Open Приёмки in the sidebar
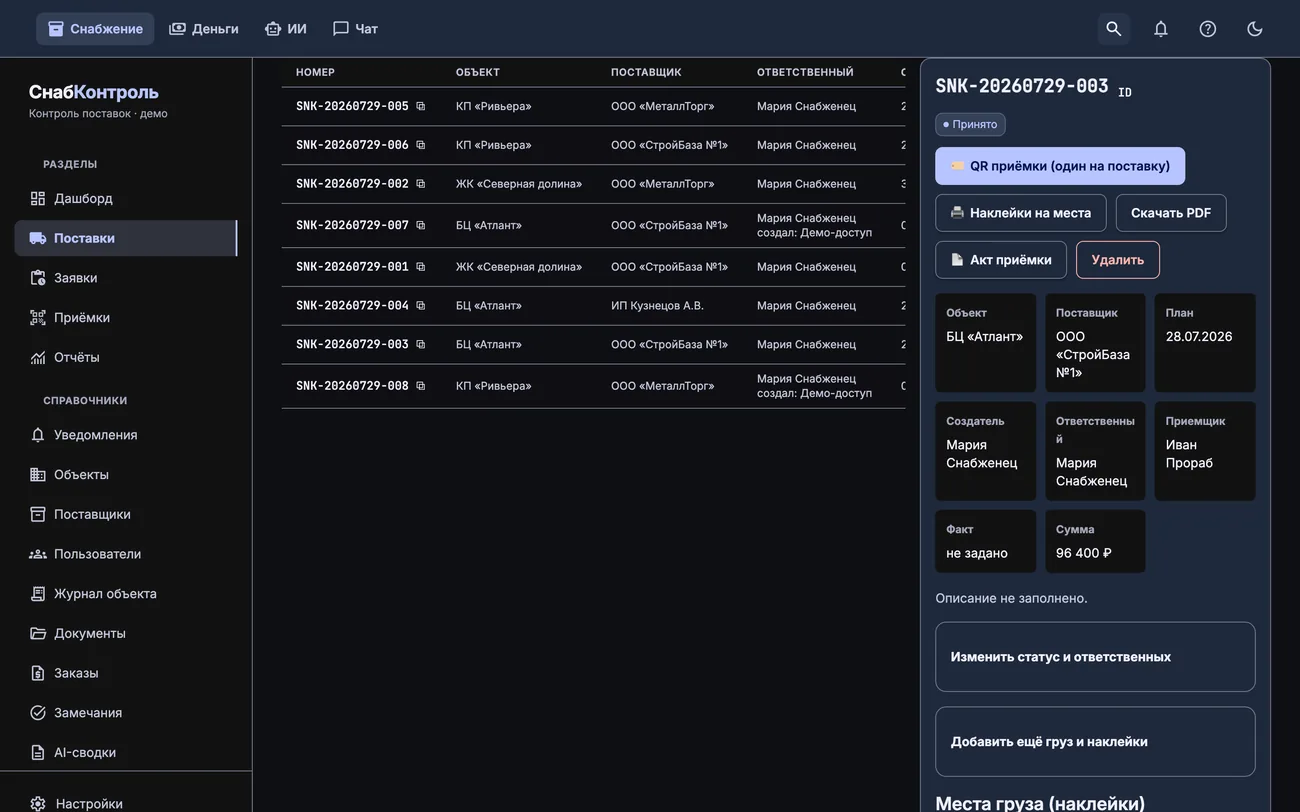The width and height of the screenshot is (1300, 812). [125, 317]
